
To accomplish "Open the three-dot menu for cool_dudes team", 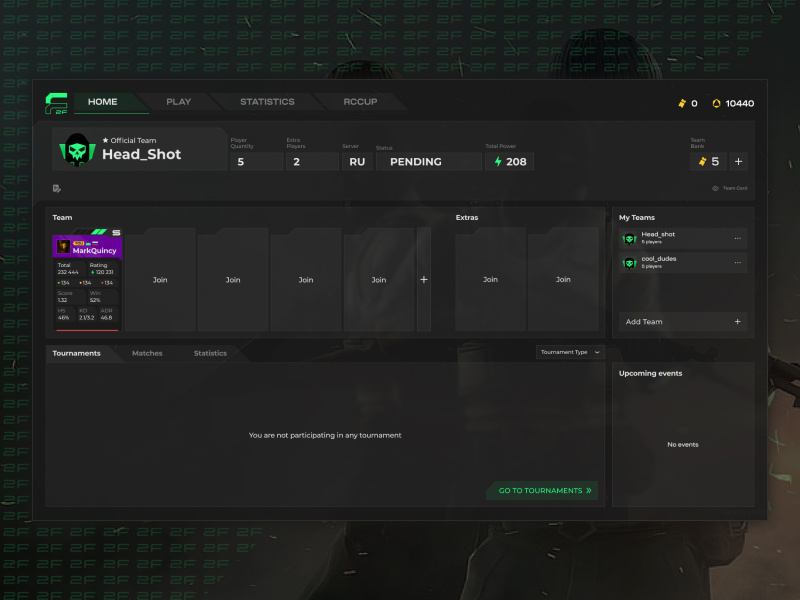I will [x=737, y=262].
